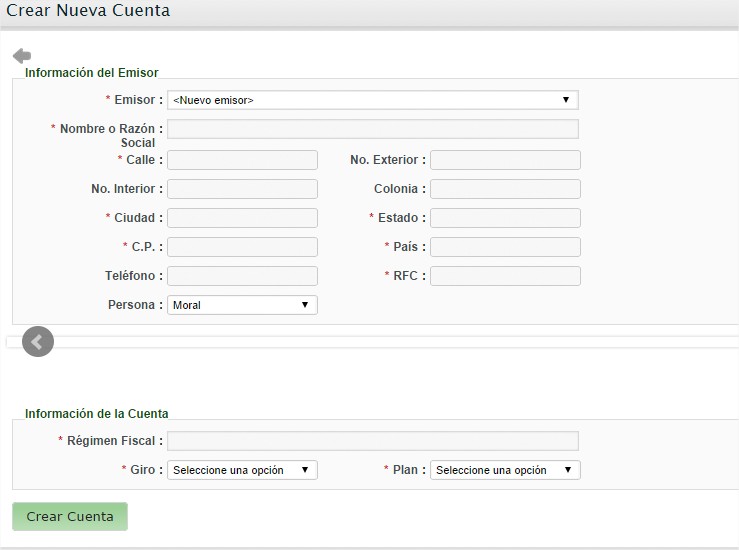Click the Crear Cuenta button

coord(70,517)
